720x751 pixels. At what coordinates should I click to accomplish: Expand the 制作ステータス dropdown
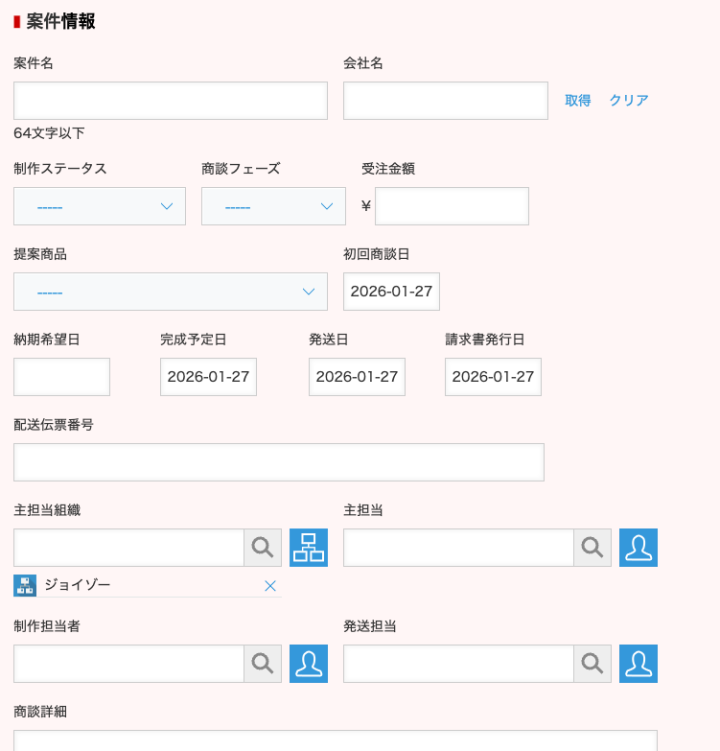100,206
